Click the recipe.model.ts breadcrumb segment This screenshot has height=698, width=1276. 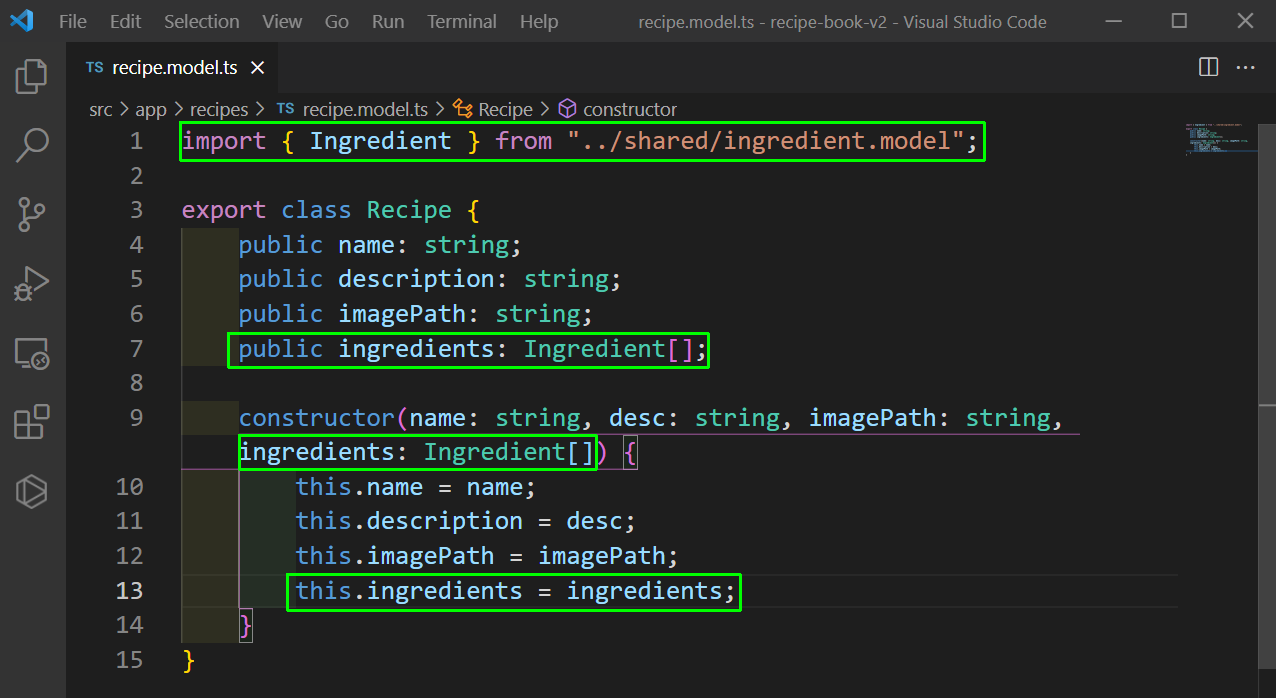coord(353,109)
